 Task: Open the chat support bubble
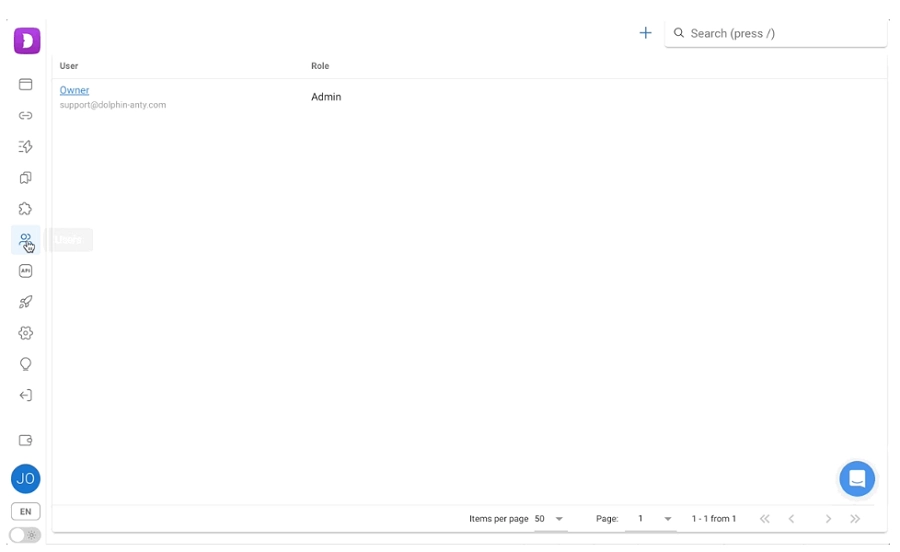857,479
